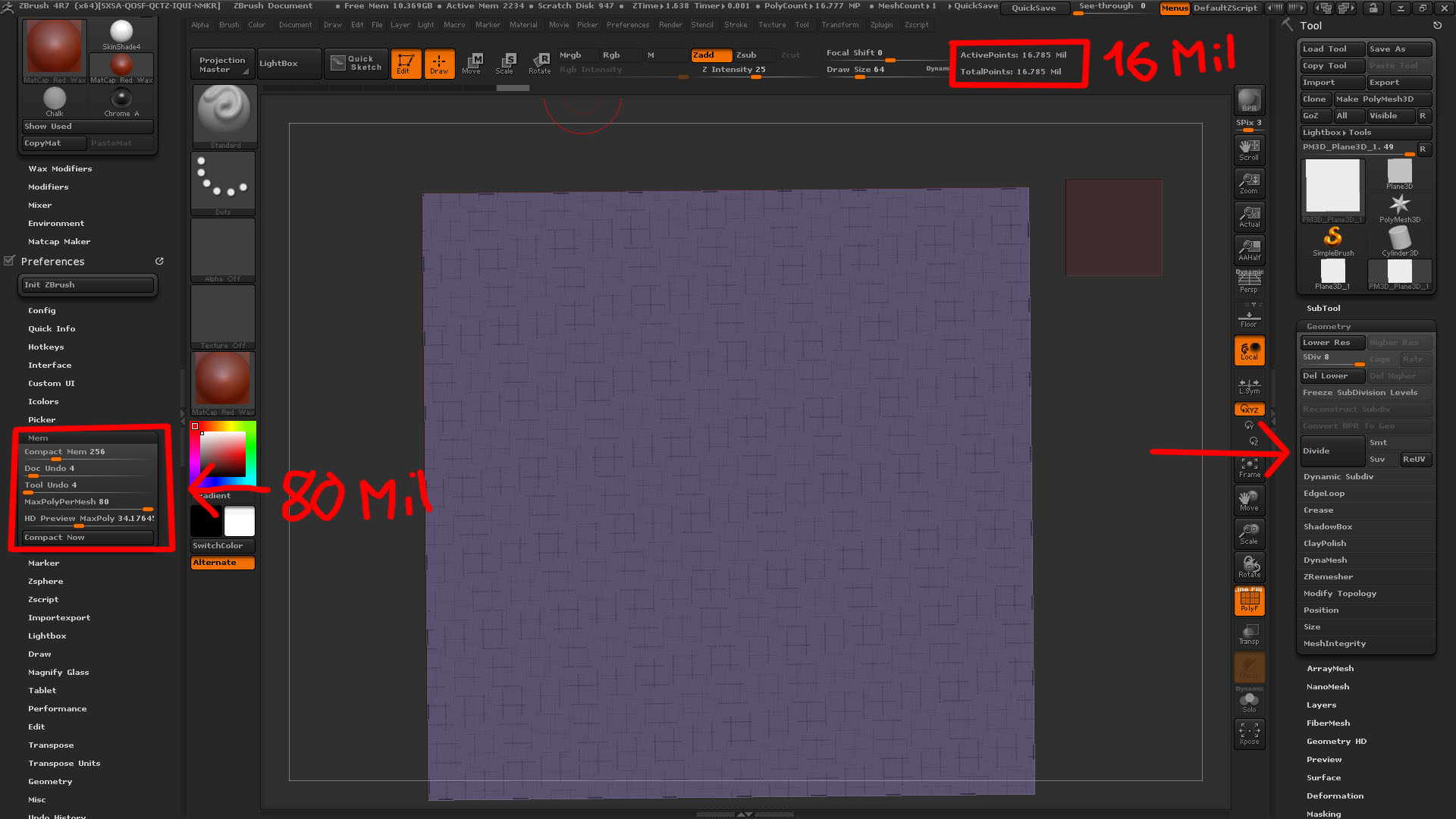The width and height of the screenshot is (1456, 819).
Task: Click the BPR render icon
Action: coord(1249,101)
